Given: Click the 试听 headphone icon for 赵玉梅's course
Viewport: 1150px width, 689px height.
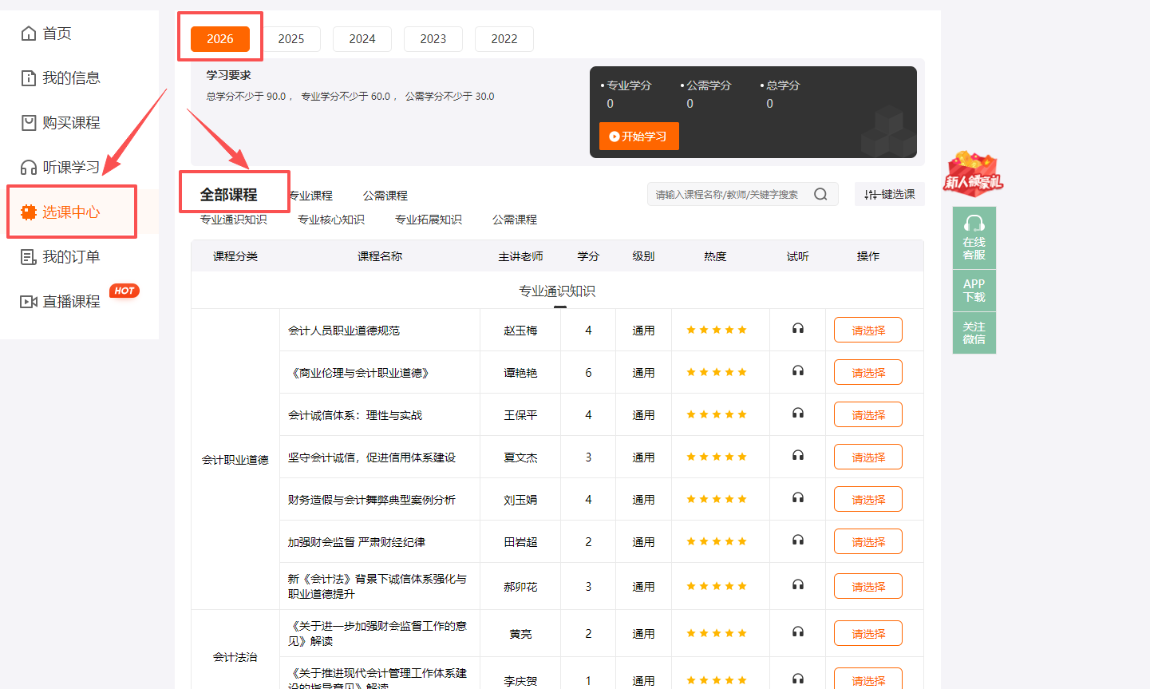Looking at the screenshot, I should pos(796,329).
